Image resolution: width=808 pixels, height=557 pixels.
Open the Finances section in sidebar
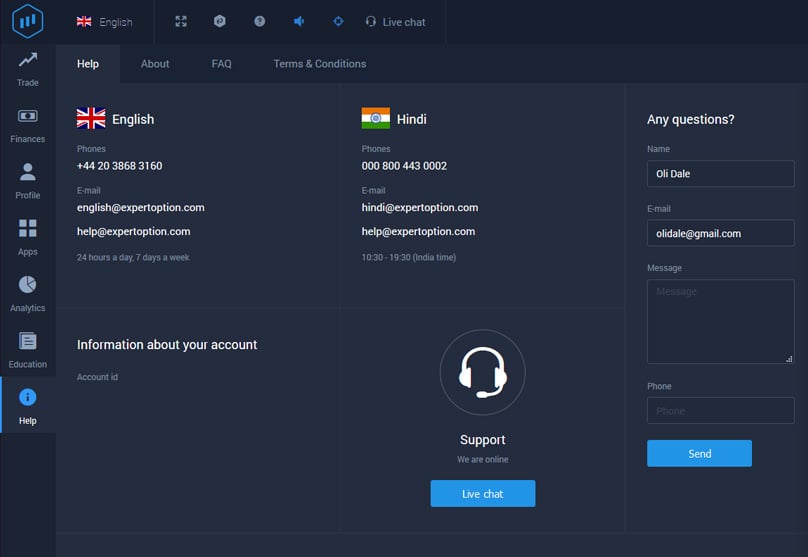click(28, 126)
